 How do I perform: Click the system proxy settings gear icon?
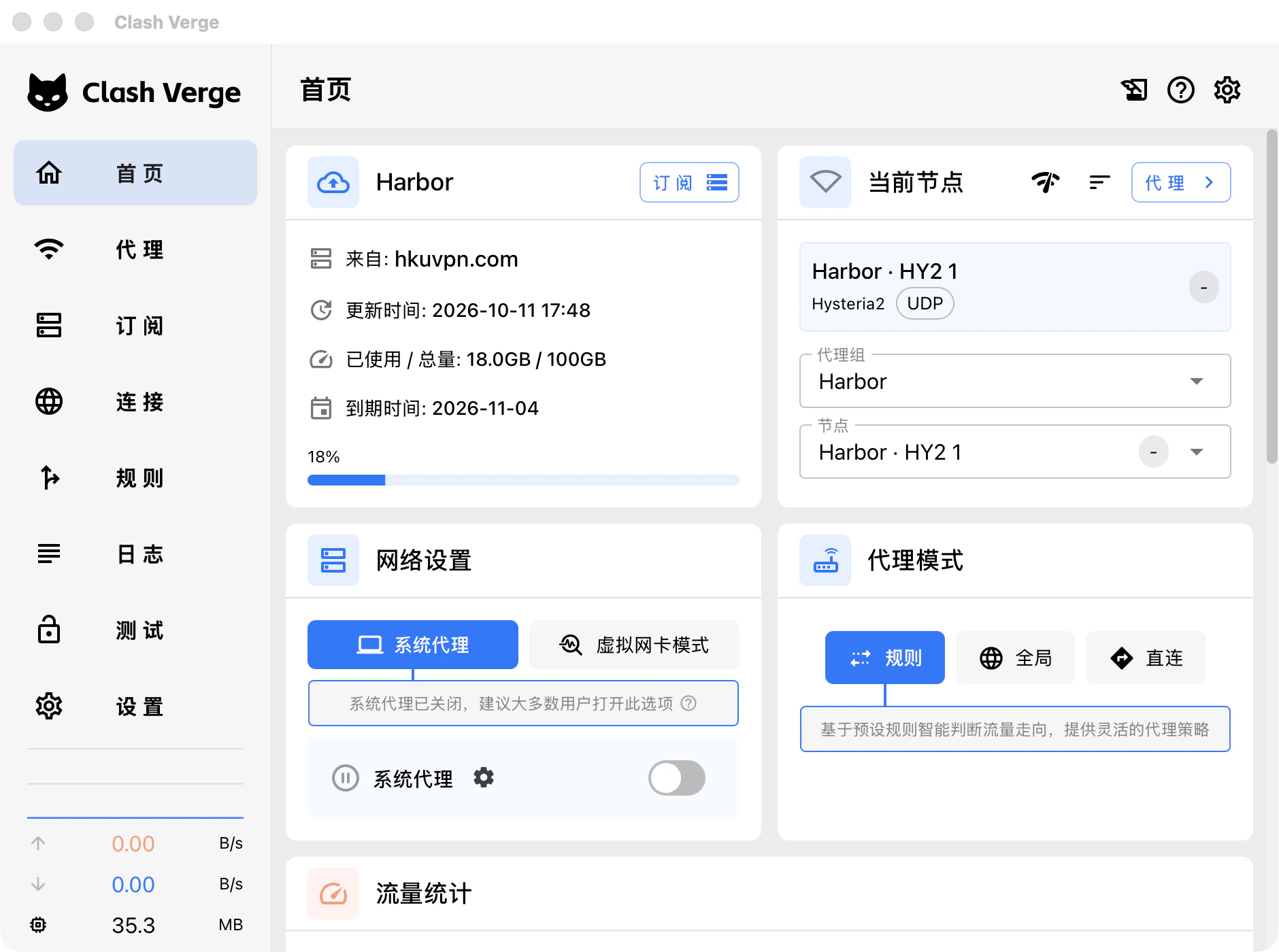coord(484,777)
